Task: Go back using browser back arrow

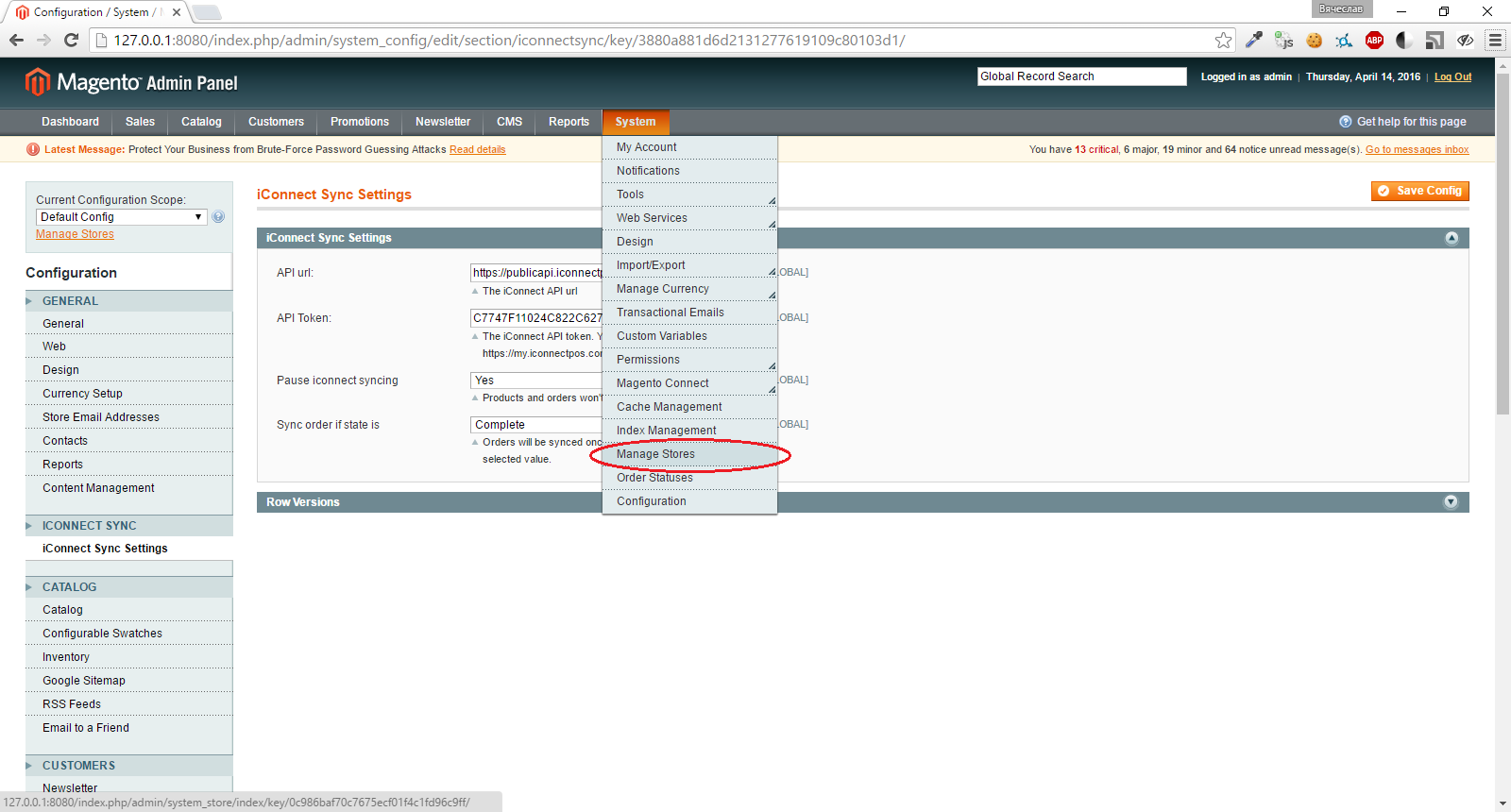Action: click(x=16, y=40)
